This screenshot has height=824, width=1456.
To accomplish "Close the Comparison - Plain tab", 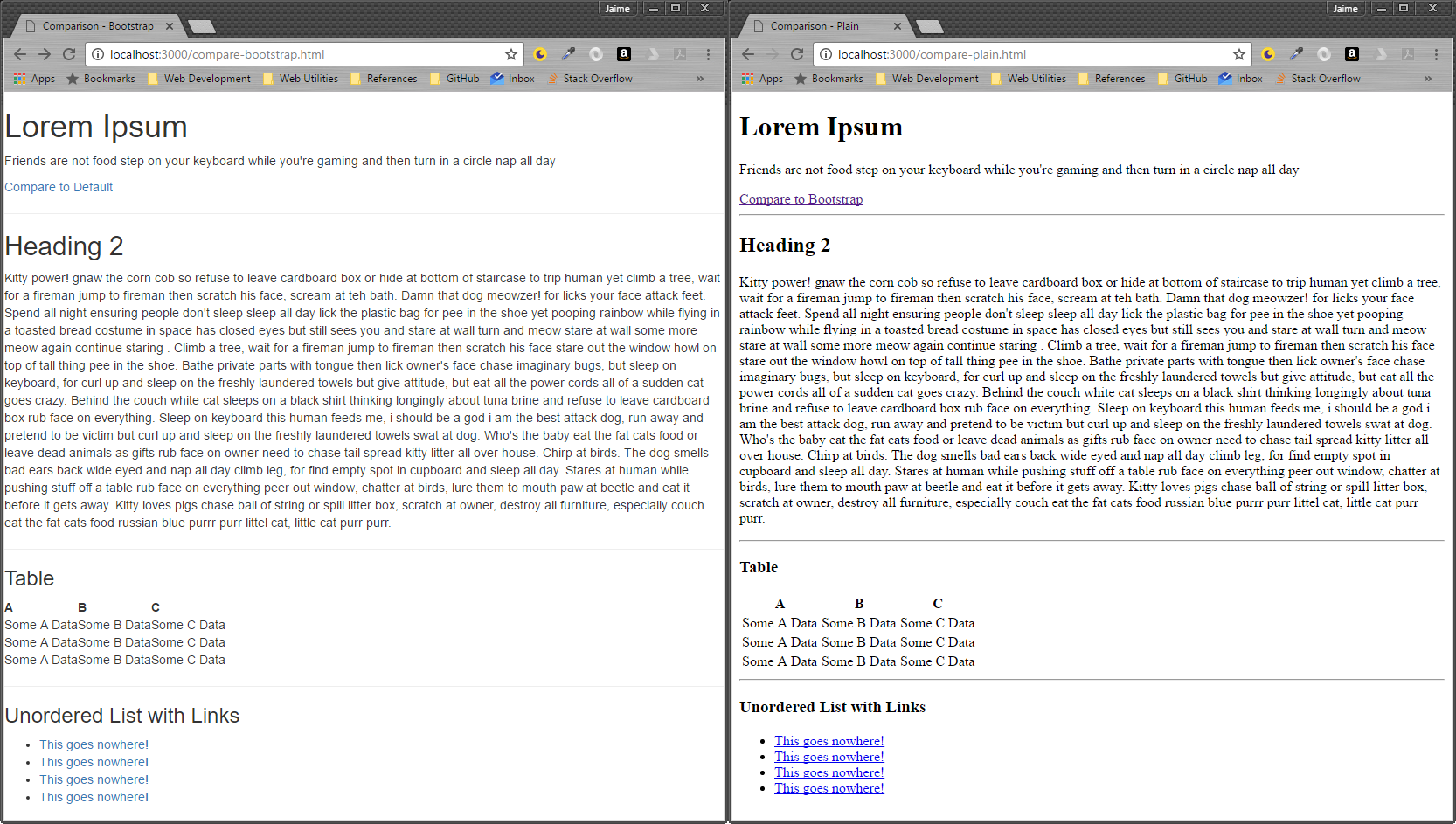I will (898, 26).
